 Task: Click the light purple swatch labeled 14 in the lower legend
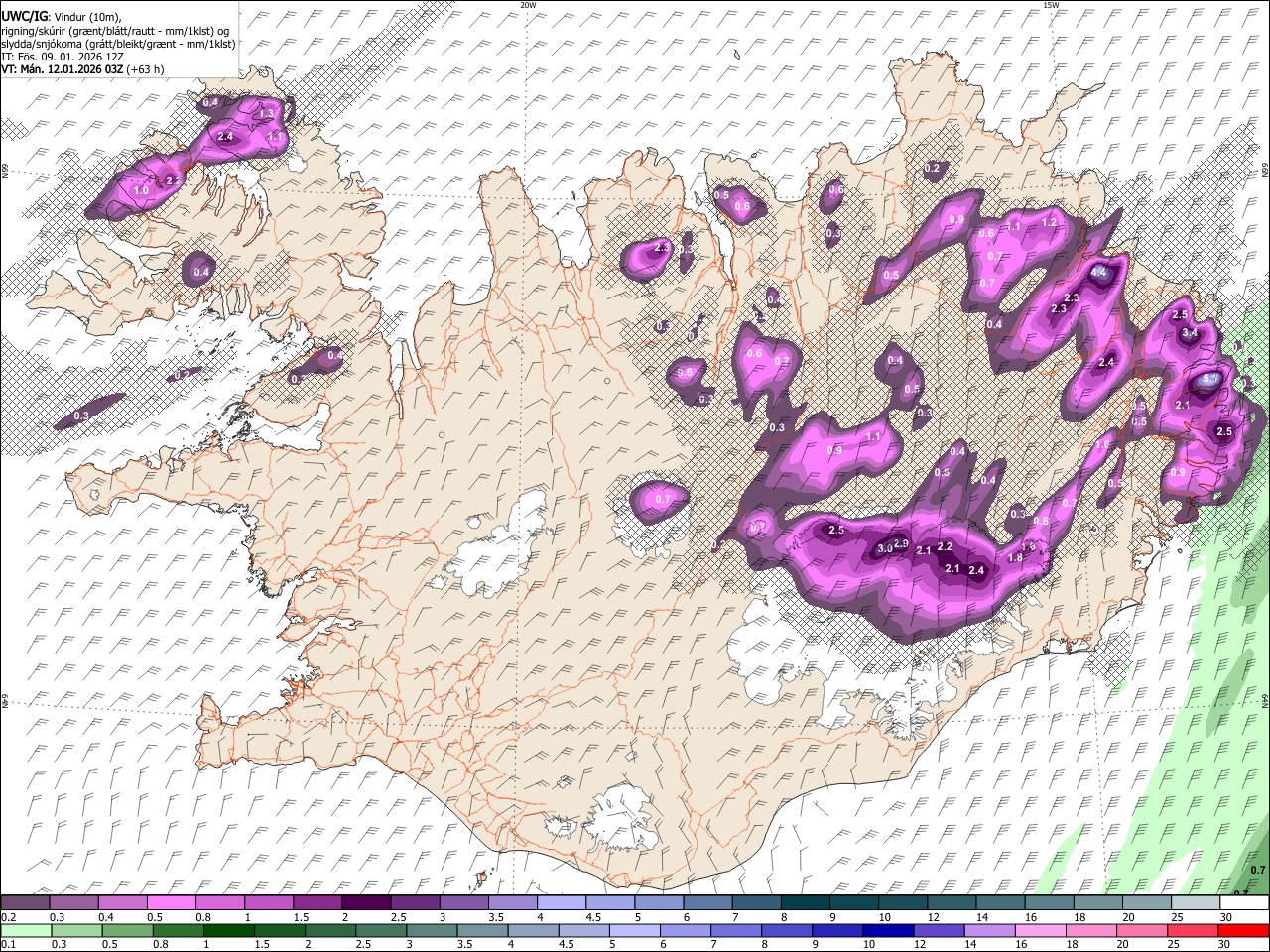pyautogui.click(x=990, y=930)
